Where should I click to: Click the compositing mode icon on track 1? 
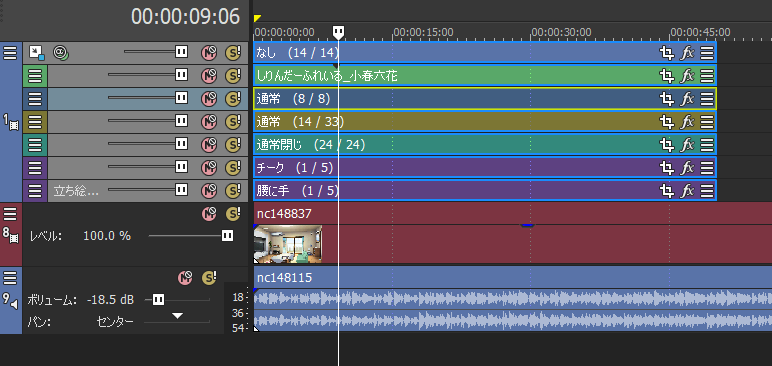pyautogui.click(x=37, y=52)
